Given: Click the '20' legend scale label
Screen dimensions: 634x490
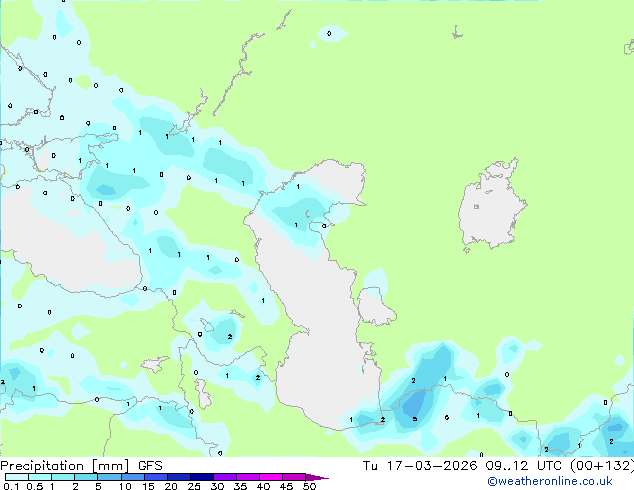Looking at the screenshot, I should (x=171, y=486).
